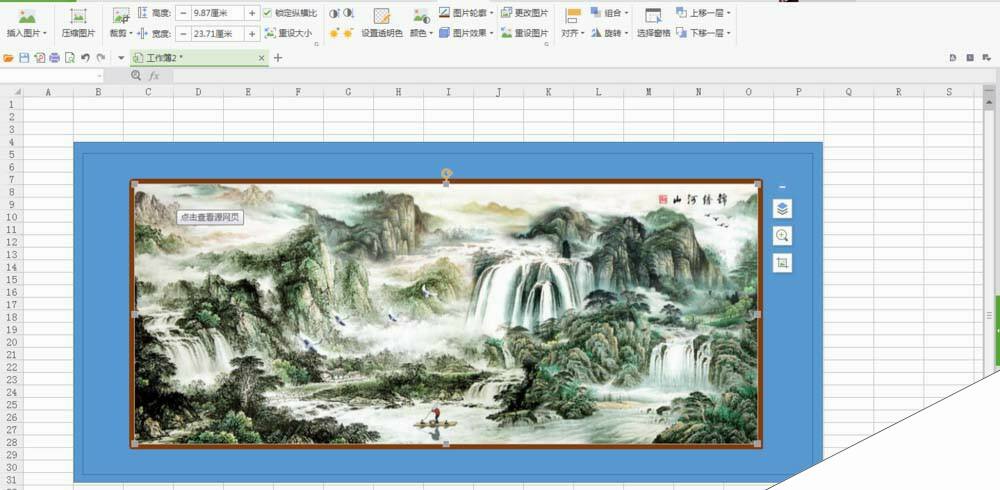Open the 旋转 rotate dropdown

click(x=610, y=33)
